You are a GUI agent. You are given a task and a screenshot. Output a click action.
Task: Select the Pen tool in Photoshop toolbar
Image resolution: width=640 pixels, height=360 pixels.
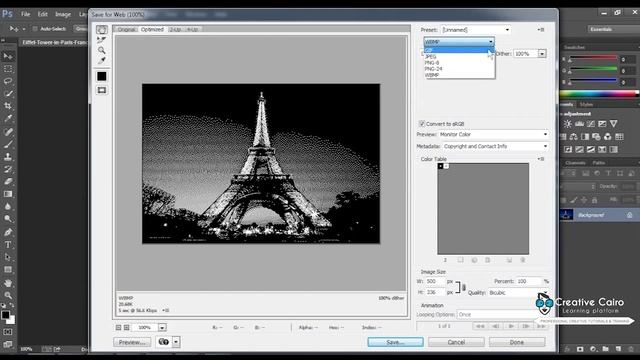click(x=8, y=232)
